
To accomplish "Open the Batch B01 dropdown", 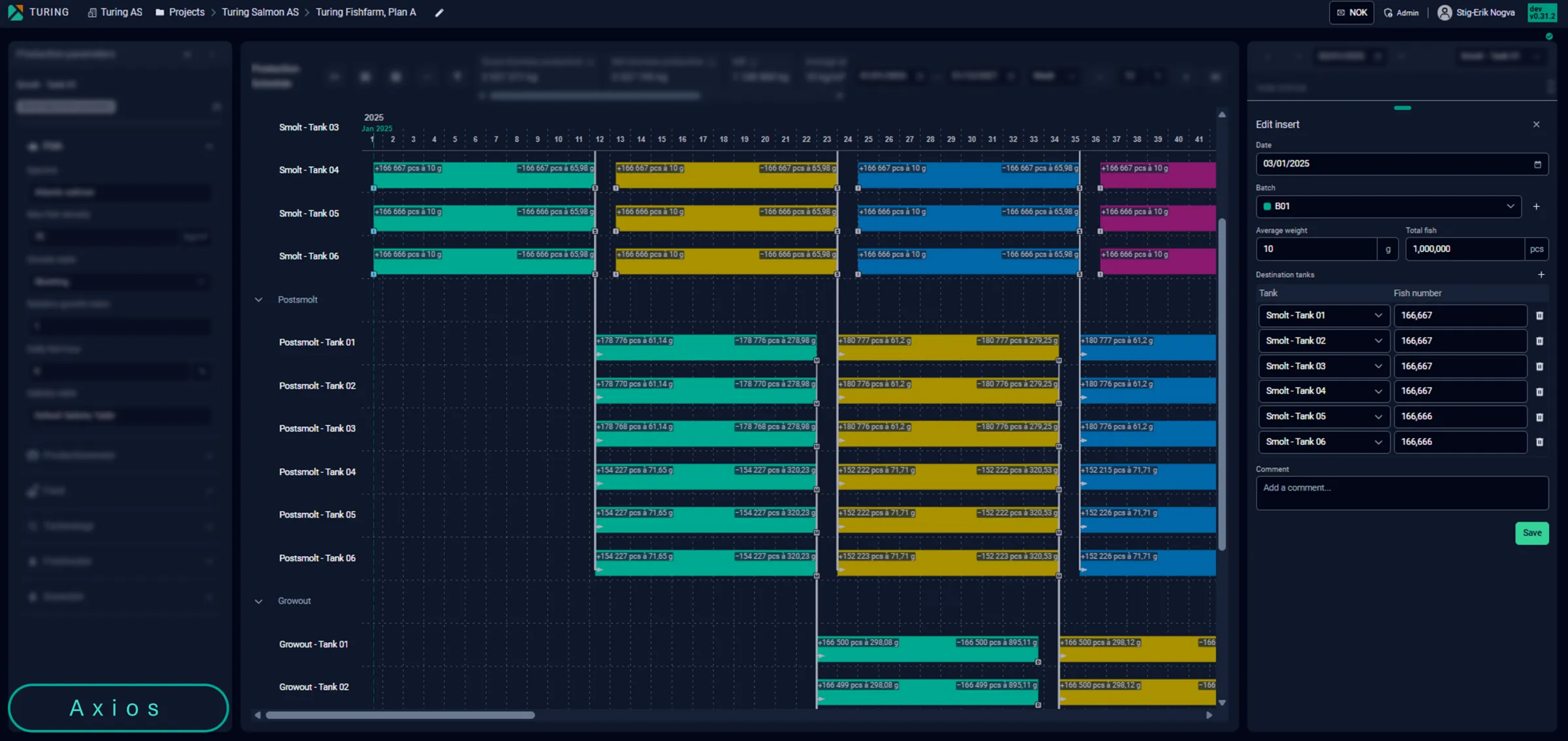I will pyautogui.click(x=1388, y=206).
